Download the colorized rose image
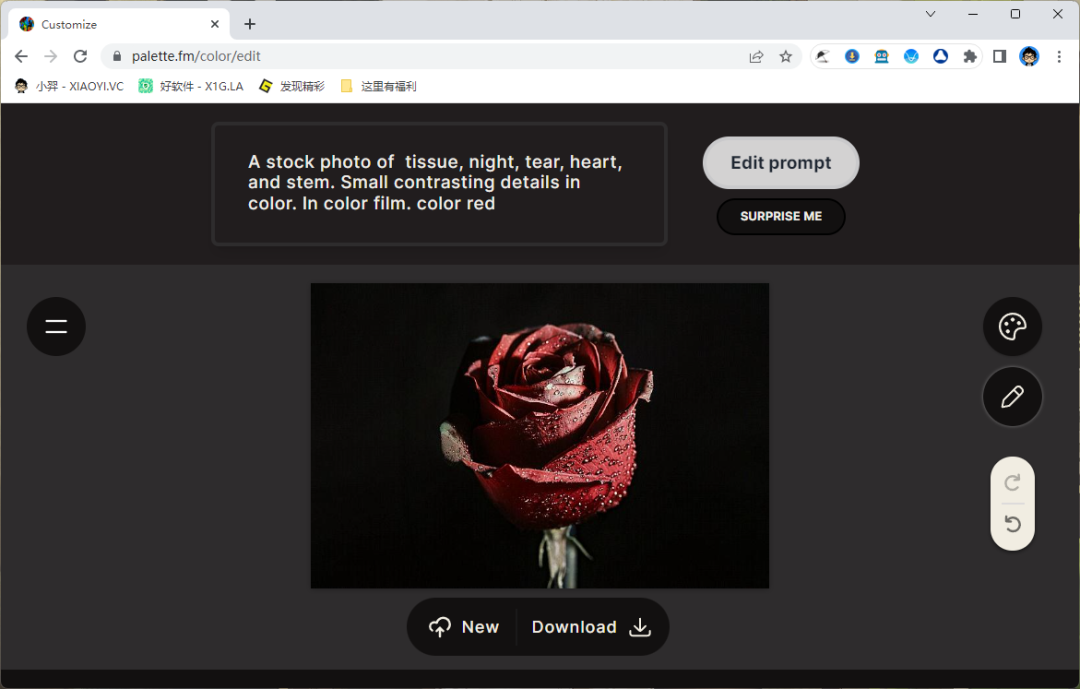Viewport: 1080px width, 689px height. (590, 627)
